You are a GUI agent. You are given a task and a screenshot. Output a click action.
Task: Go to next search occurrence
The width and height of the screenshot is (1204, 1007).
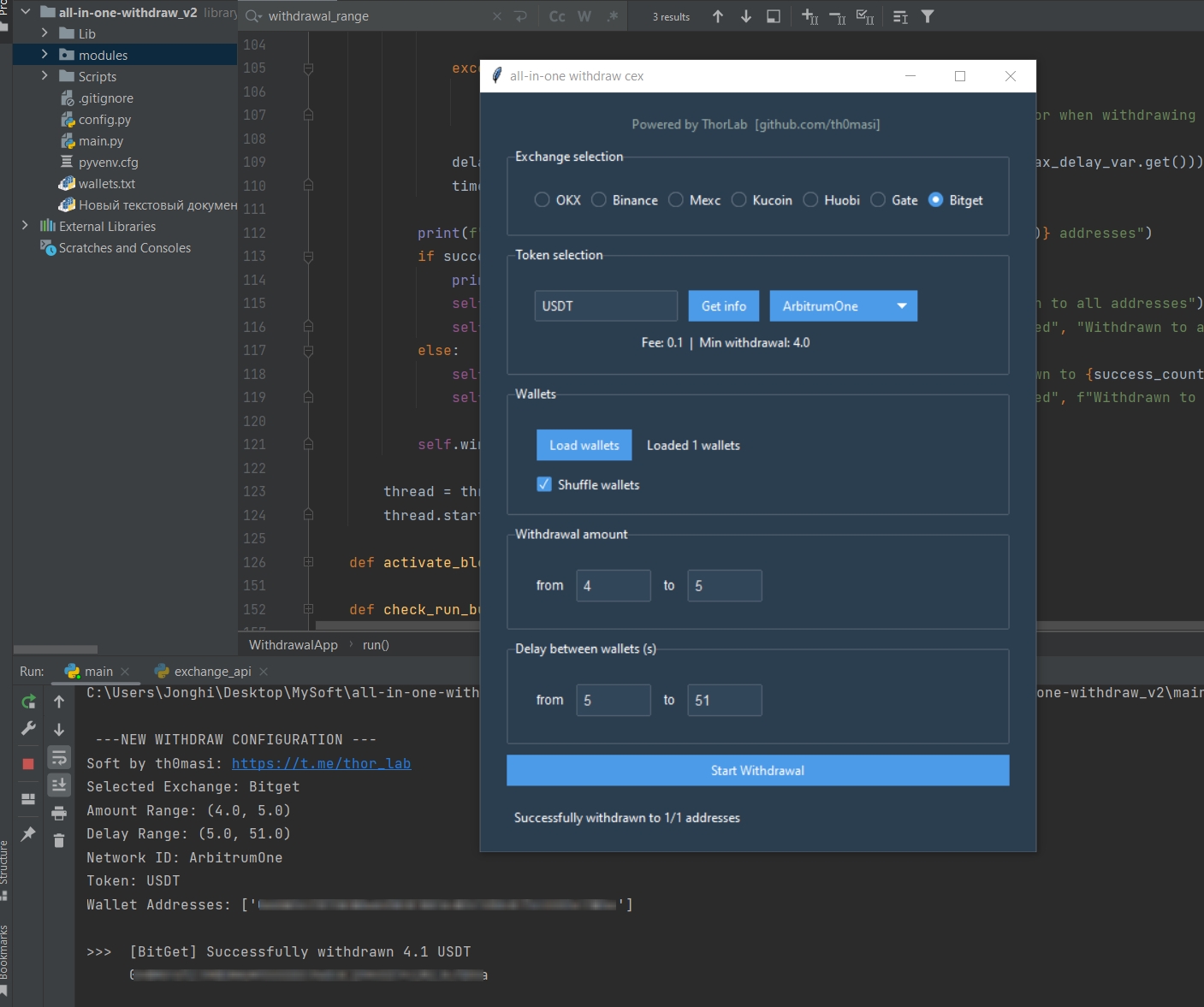coord(746,16)
